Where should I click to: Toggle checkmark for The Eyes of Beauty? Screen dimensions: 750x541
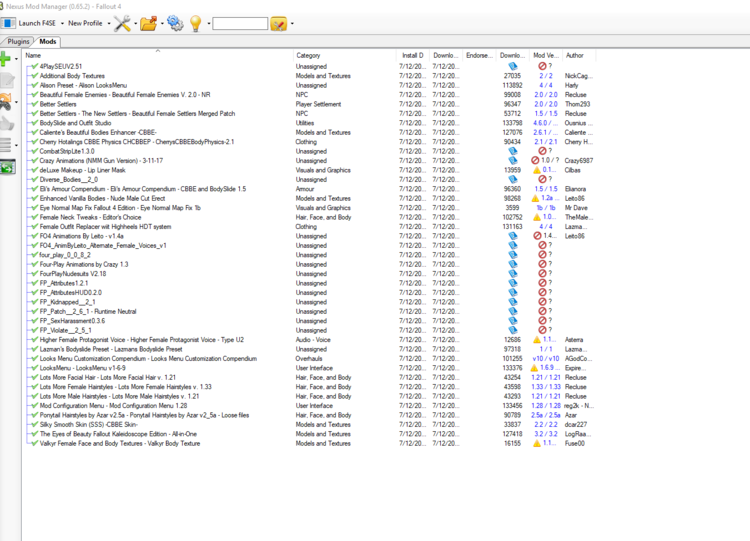34,434
